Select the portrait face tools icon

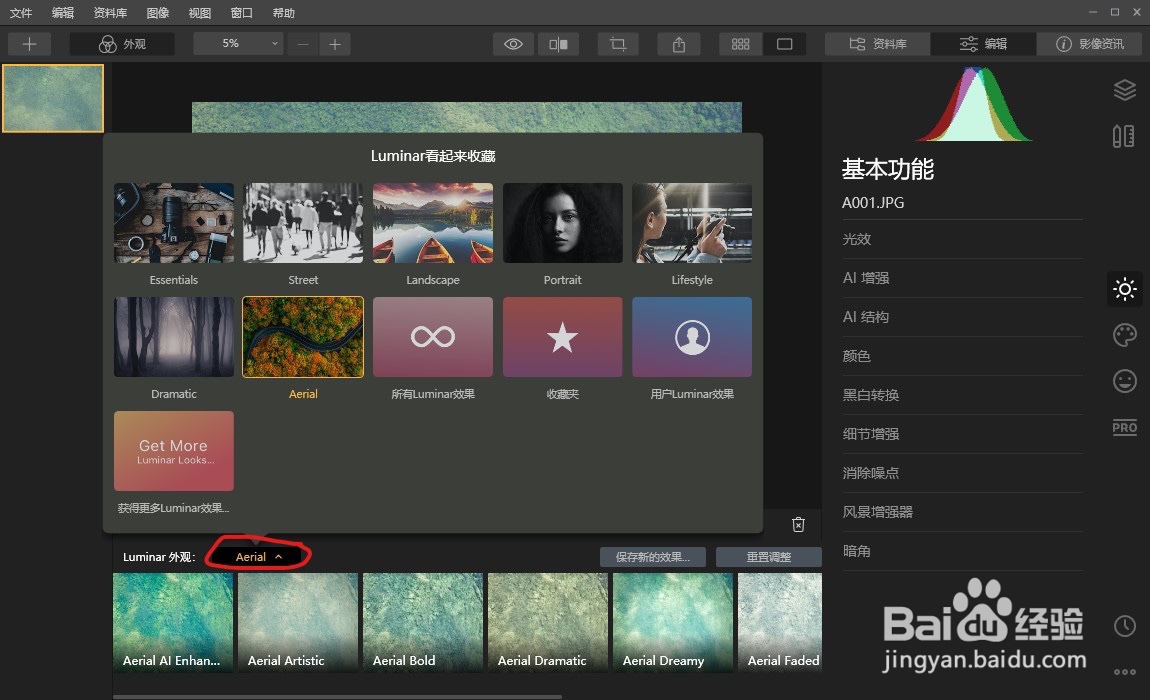point(1124,381)
